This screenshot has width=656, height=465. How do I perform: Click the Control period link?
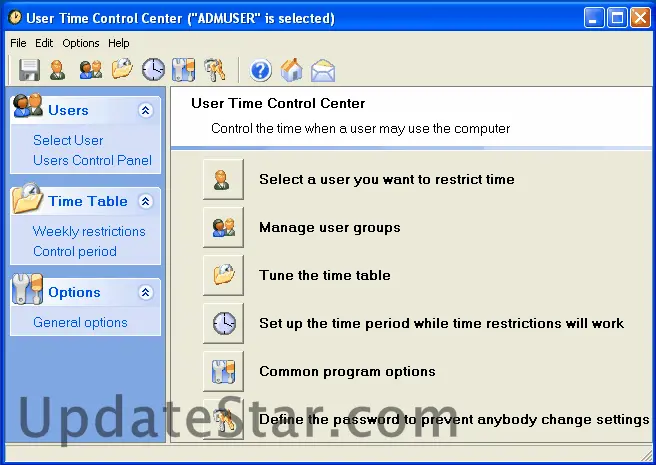75,252
